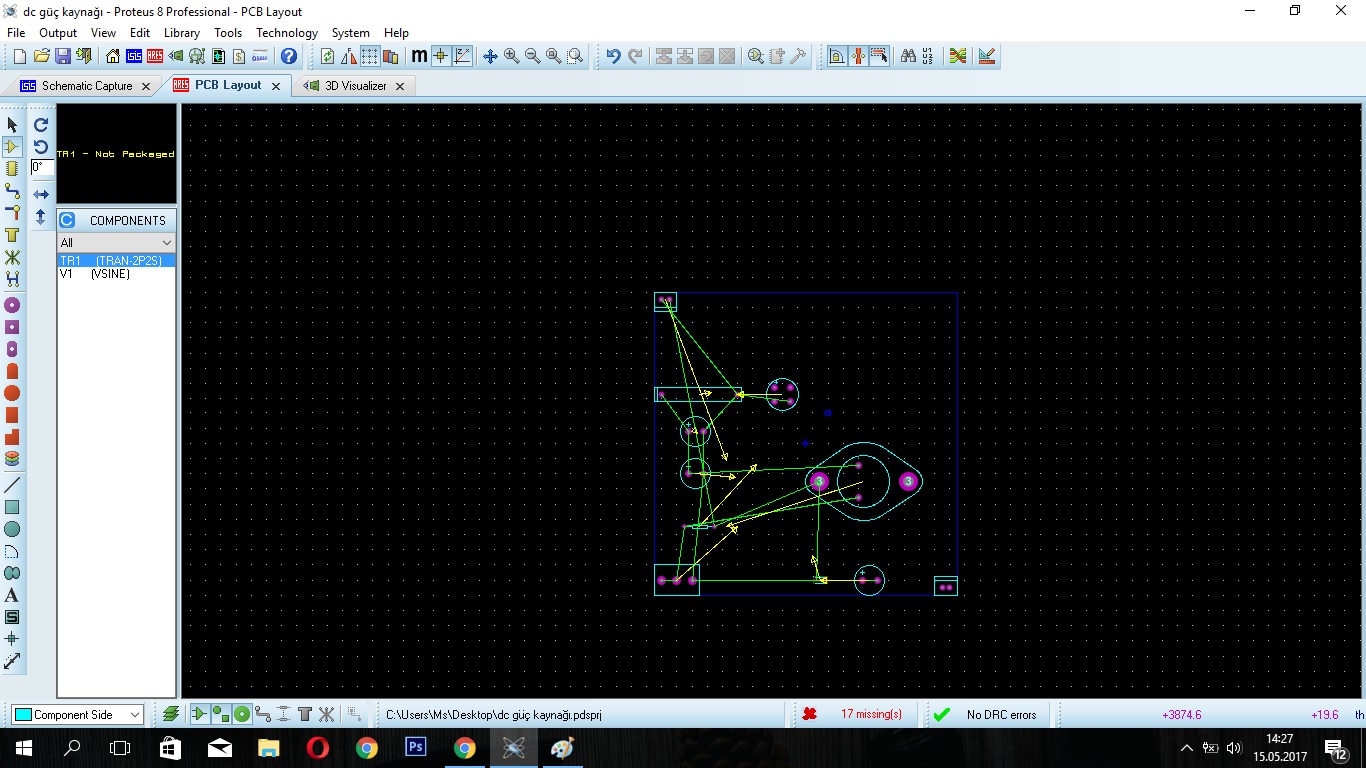
Task: Click the Y-Mirror vertical flip button
Action: [41, 216]
